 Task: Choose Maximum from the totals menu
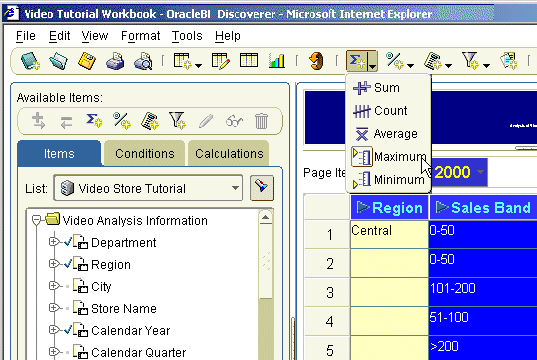389,157
